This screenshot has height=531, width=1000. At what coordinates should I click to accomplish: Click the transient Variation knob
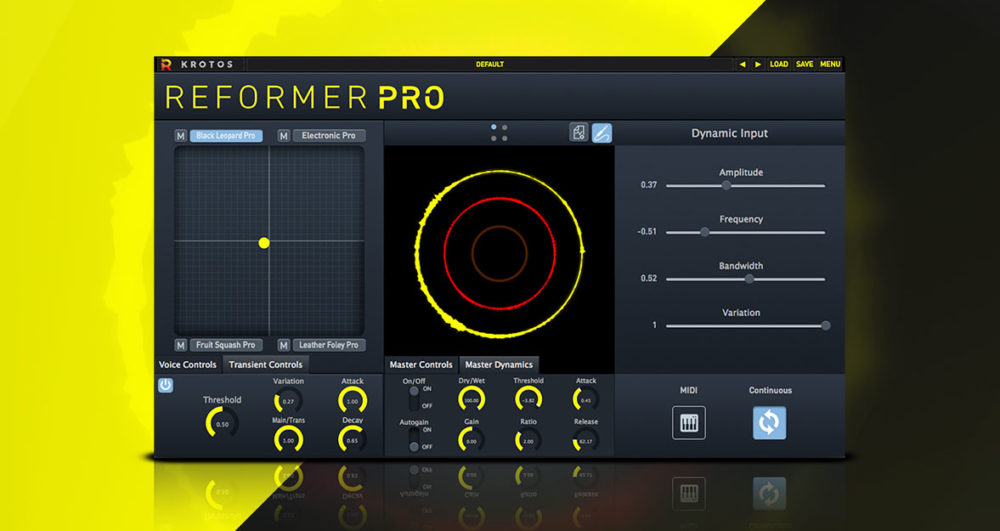click(288, 401)
